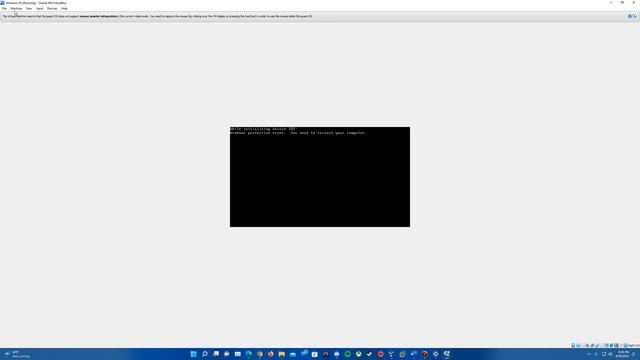
Task: Open the Help menu
Action: [x=64, y=8]
